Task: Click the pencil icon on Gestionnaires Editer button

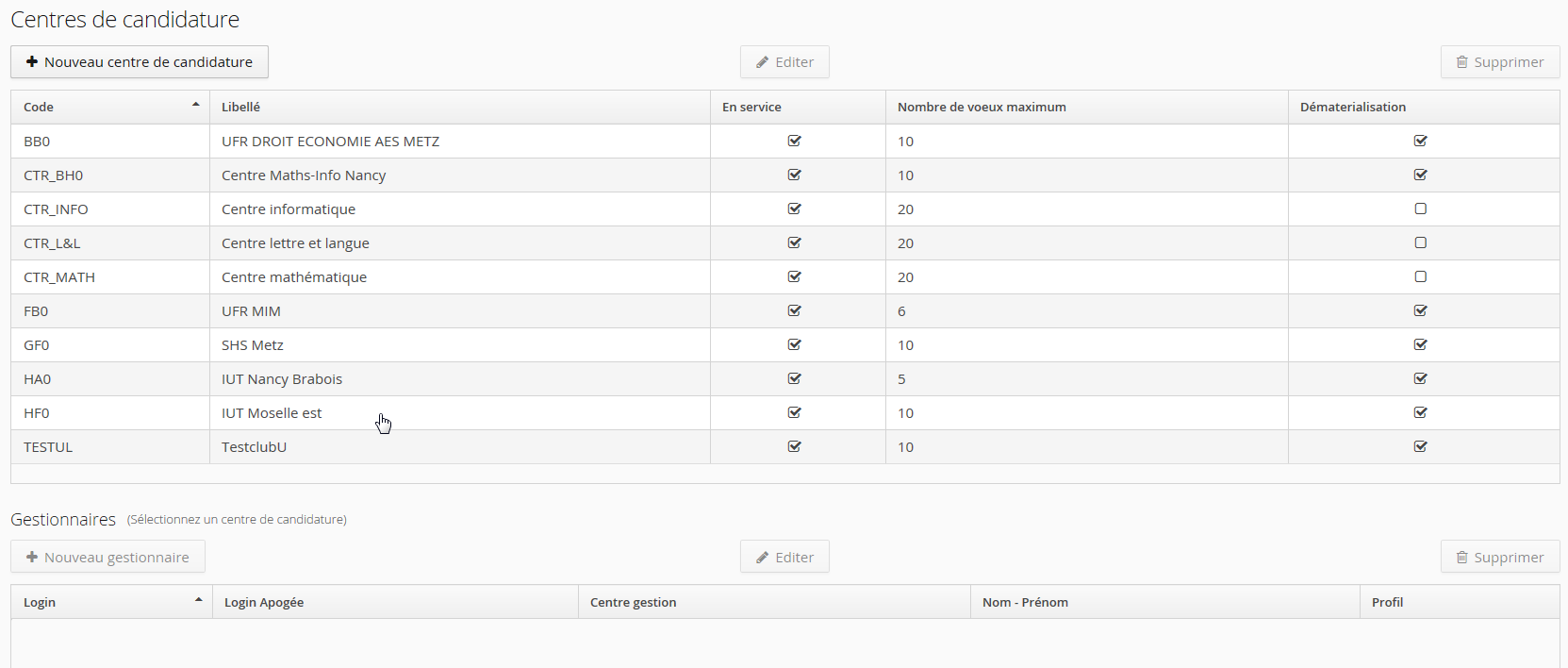Action: click(x=762, y=558)
